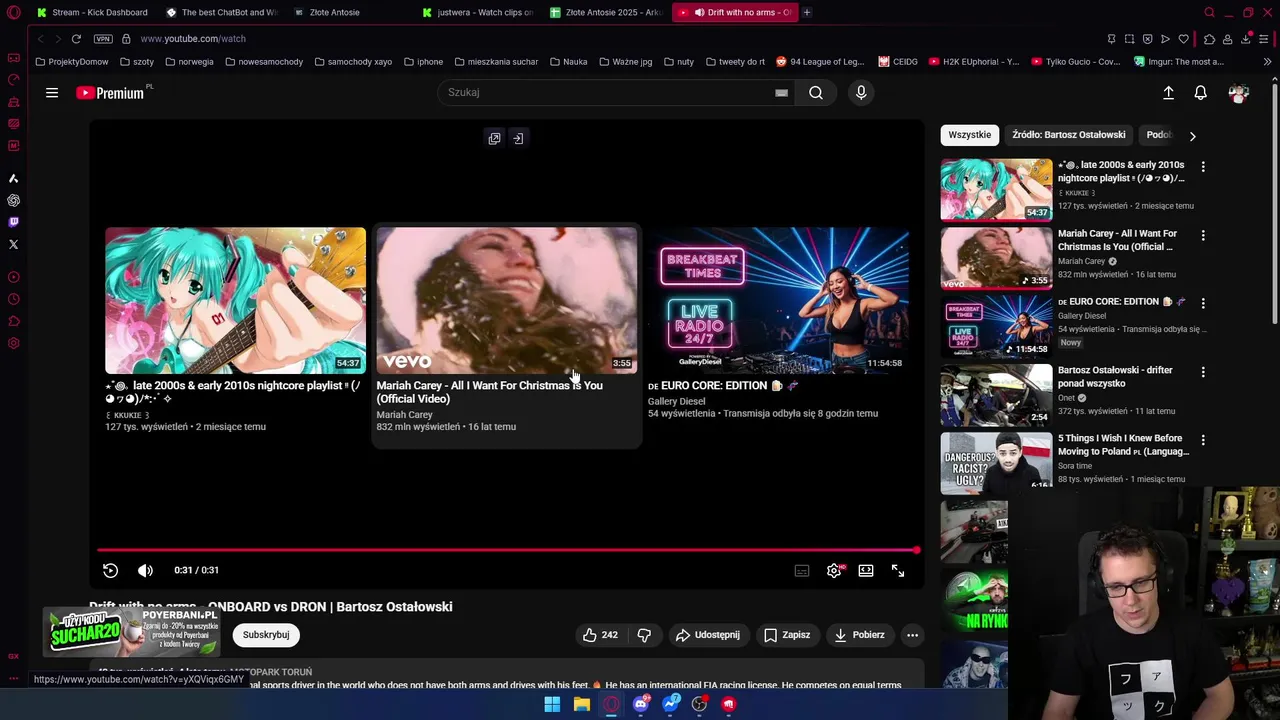This screenshot has width=1280, height=720.
Task: Click the search magnifier button
Action: pos(816,93)
